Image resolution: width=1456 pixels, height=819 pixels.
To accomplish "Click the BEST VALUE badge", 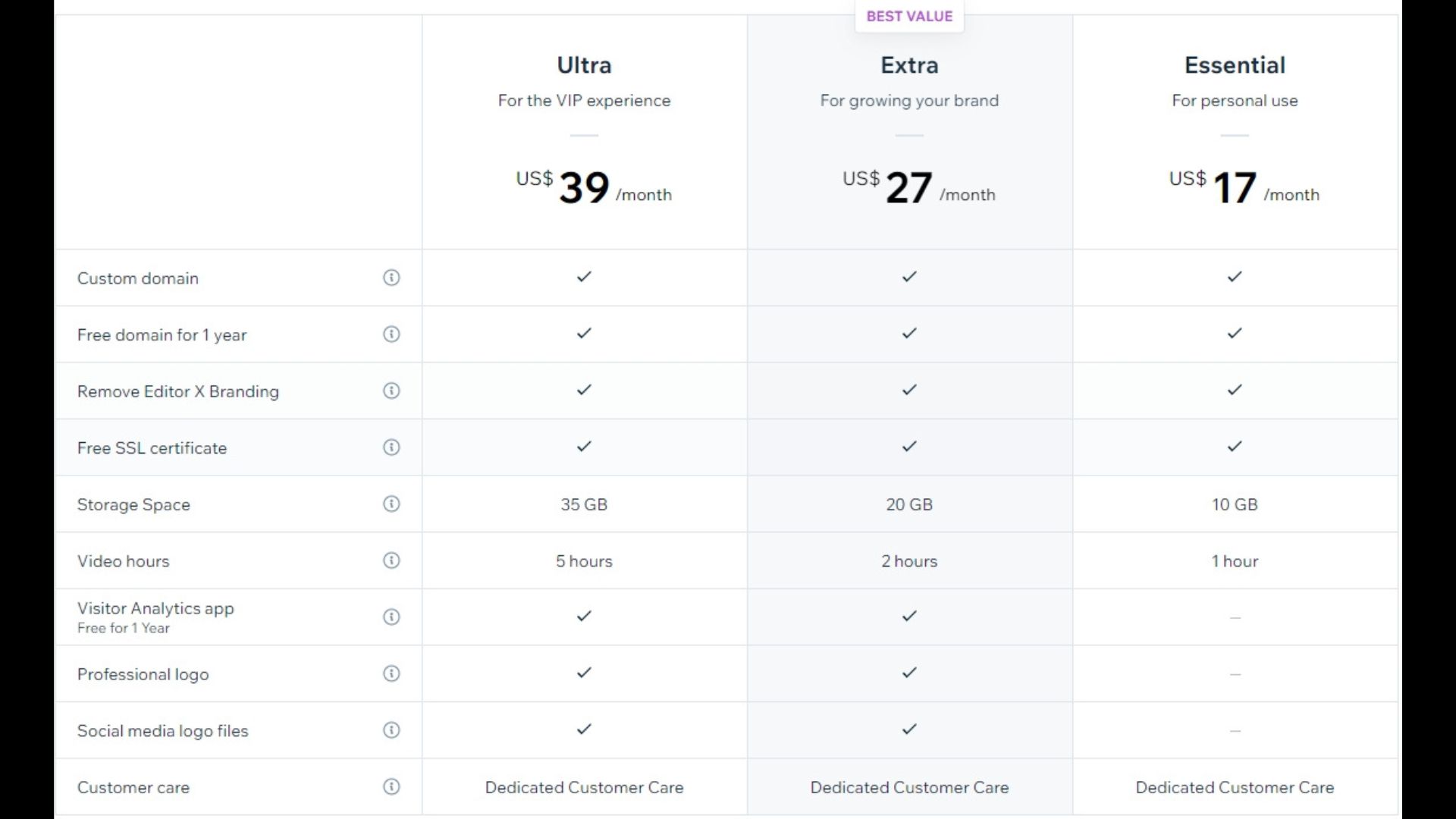I will click(x=909, y=17).
